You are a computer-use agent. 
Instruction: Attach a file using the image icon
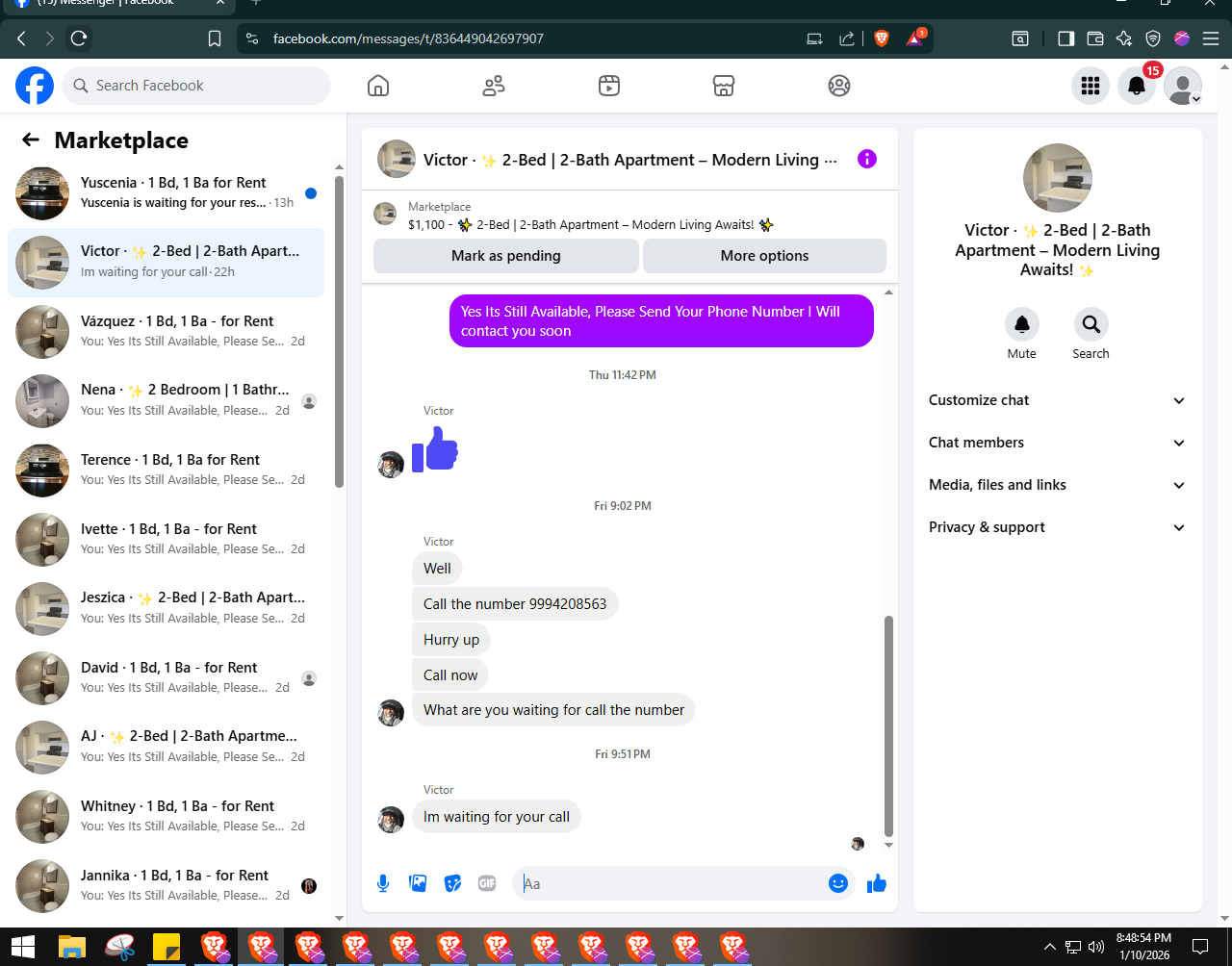point(418,883)
